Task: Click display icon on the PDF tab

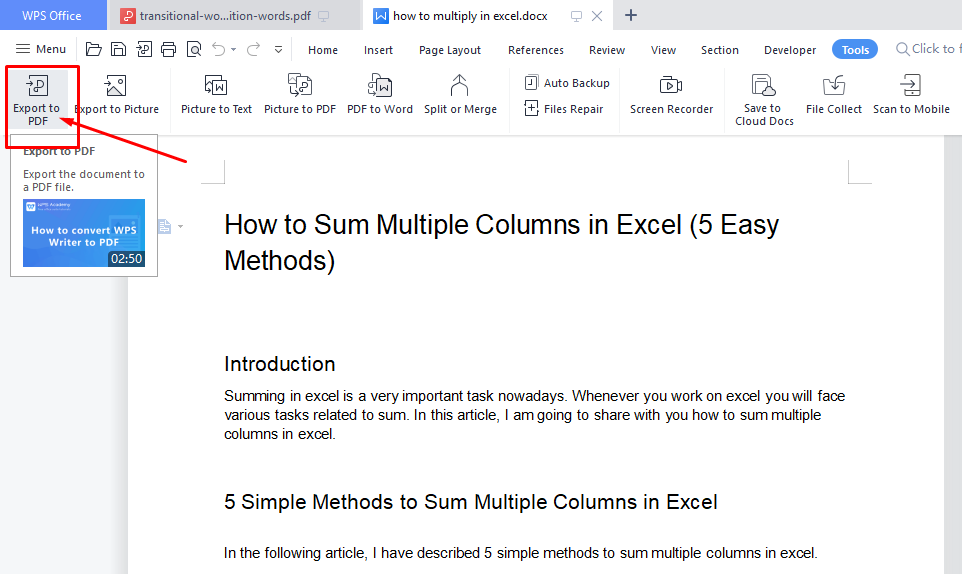Action: [324, 16]
